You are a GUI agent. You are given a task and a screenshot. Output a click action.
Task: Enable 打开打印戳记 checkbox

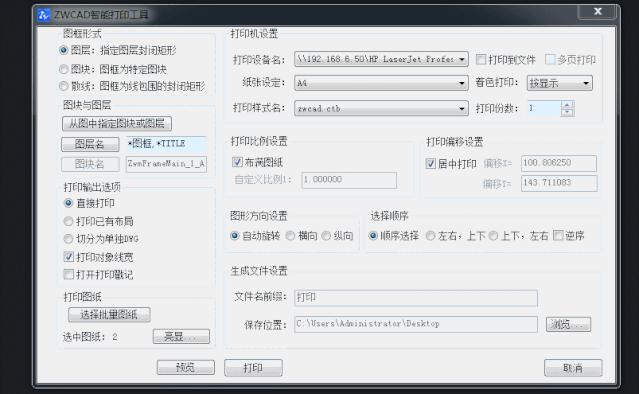click(x=68, y=274)
